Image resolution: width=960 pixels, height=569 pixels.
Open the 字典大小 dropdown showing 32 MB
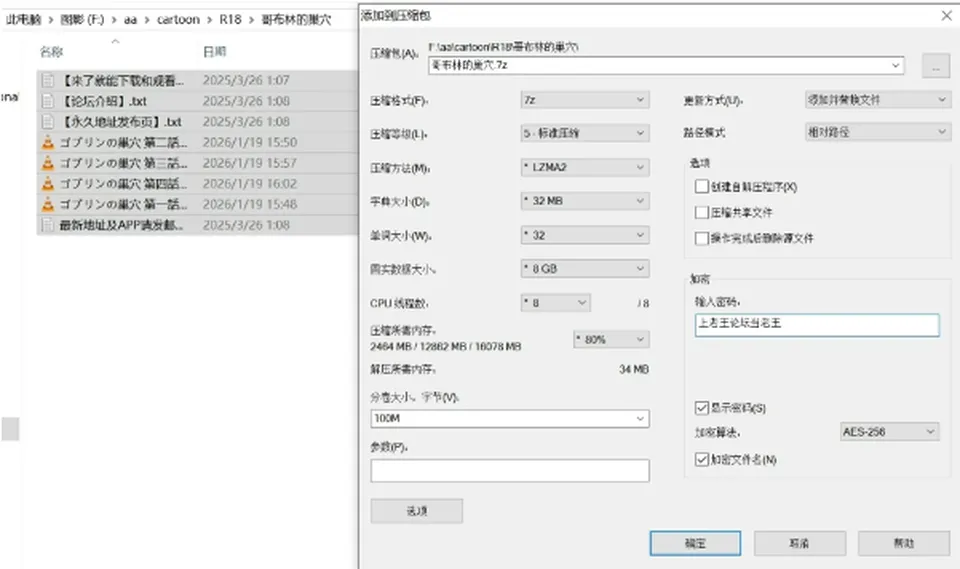coord(585,201)
